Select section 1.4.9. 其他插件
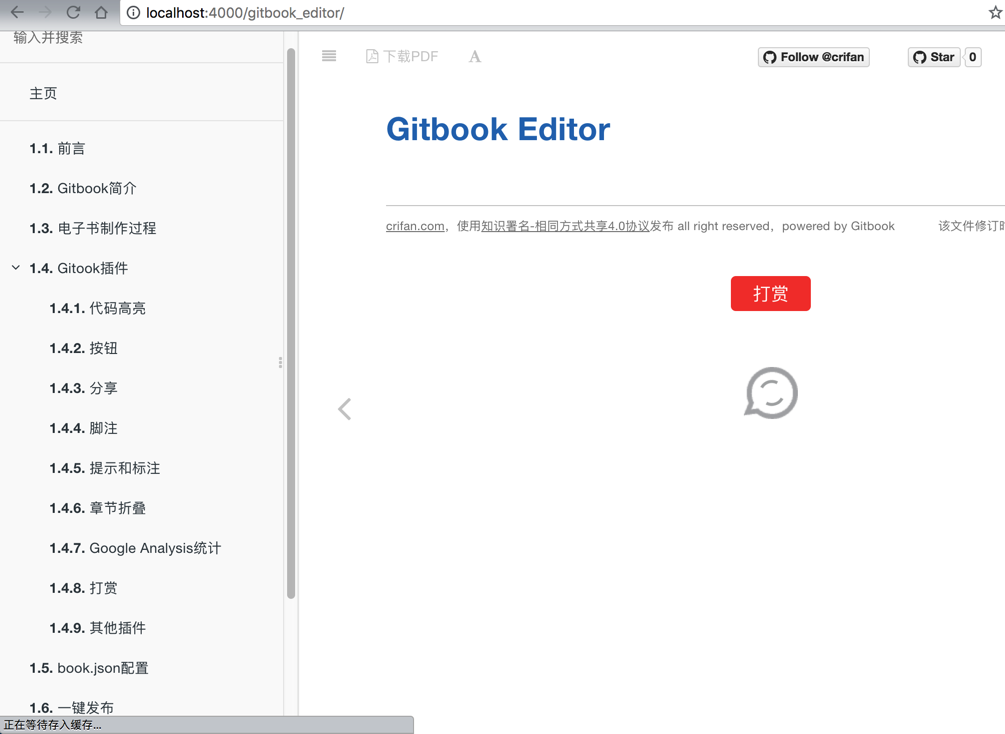The height and width of the screenshot is (734, 1005). (x=97, y=628)
